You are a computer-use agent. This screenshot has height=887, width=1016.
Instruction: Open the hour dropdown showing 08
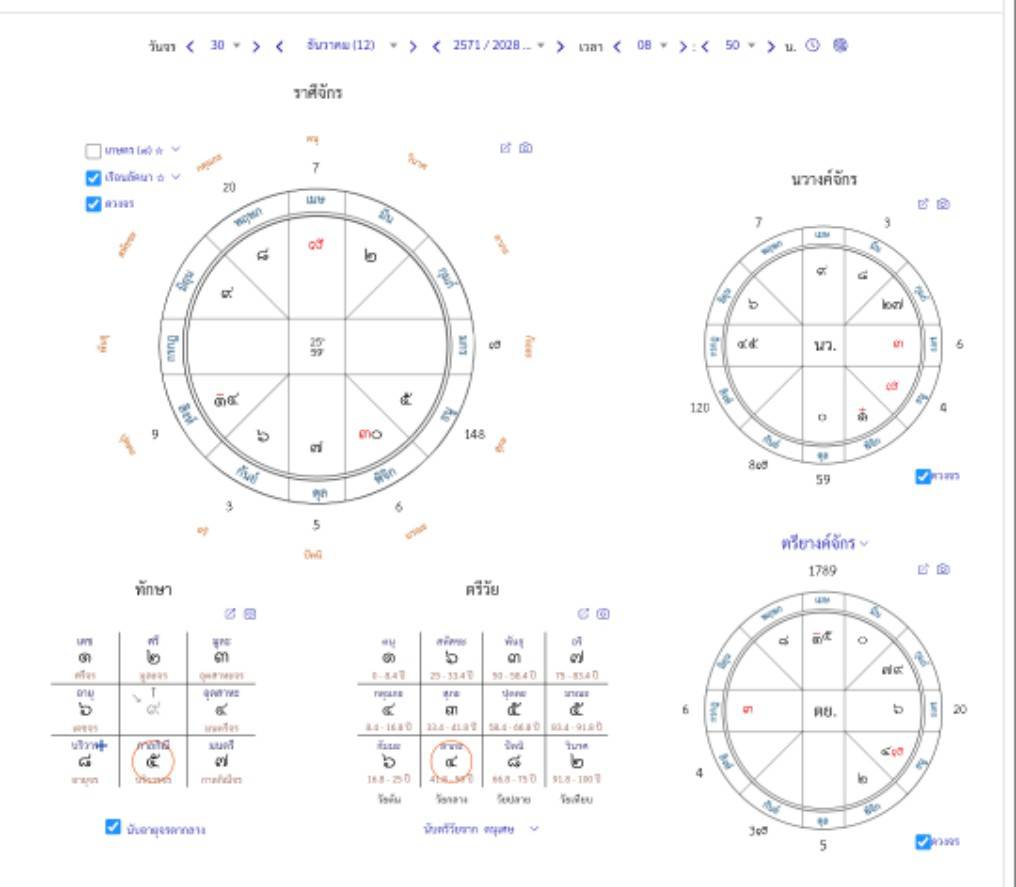[651, 45]
